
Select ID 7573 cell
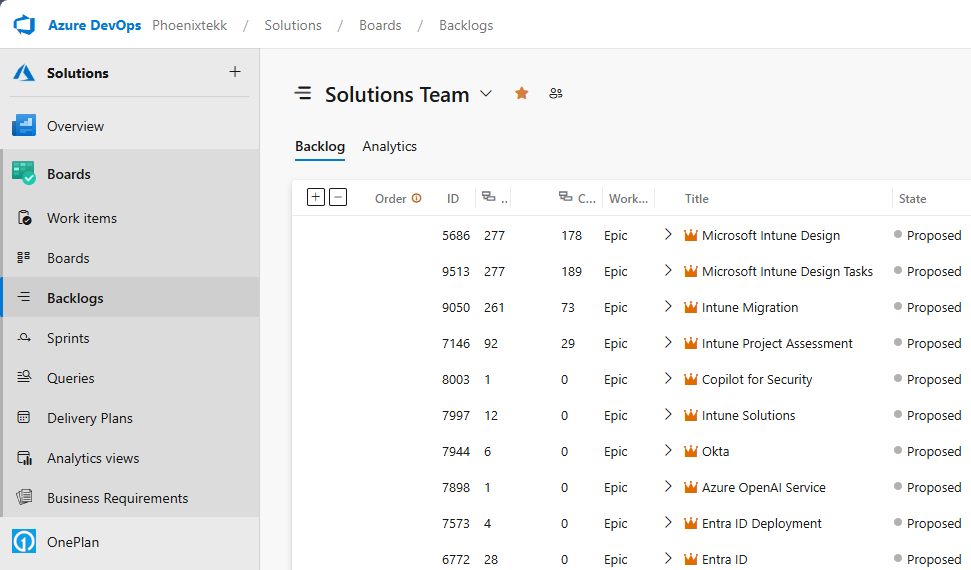456,524
